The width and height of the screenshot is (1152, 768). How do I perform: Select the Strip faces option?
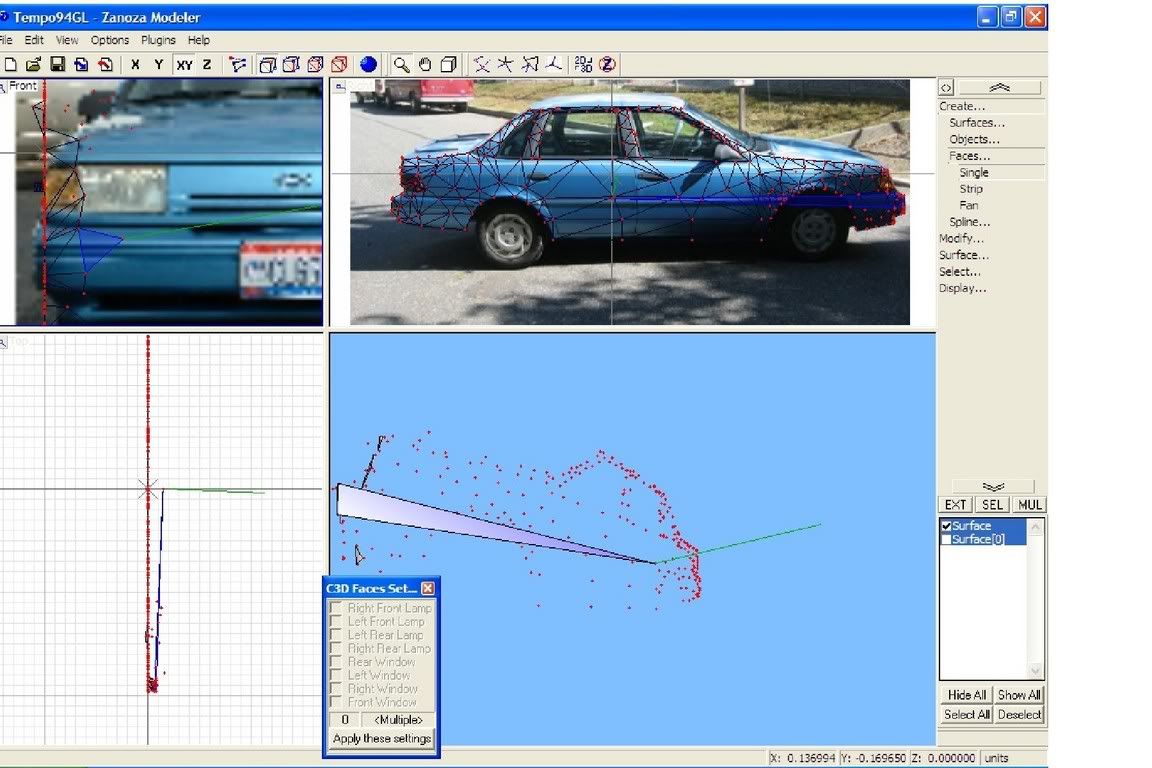coord(971,189)
